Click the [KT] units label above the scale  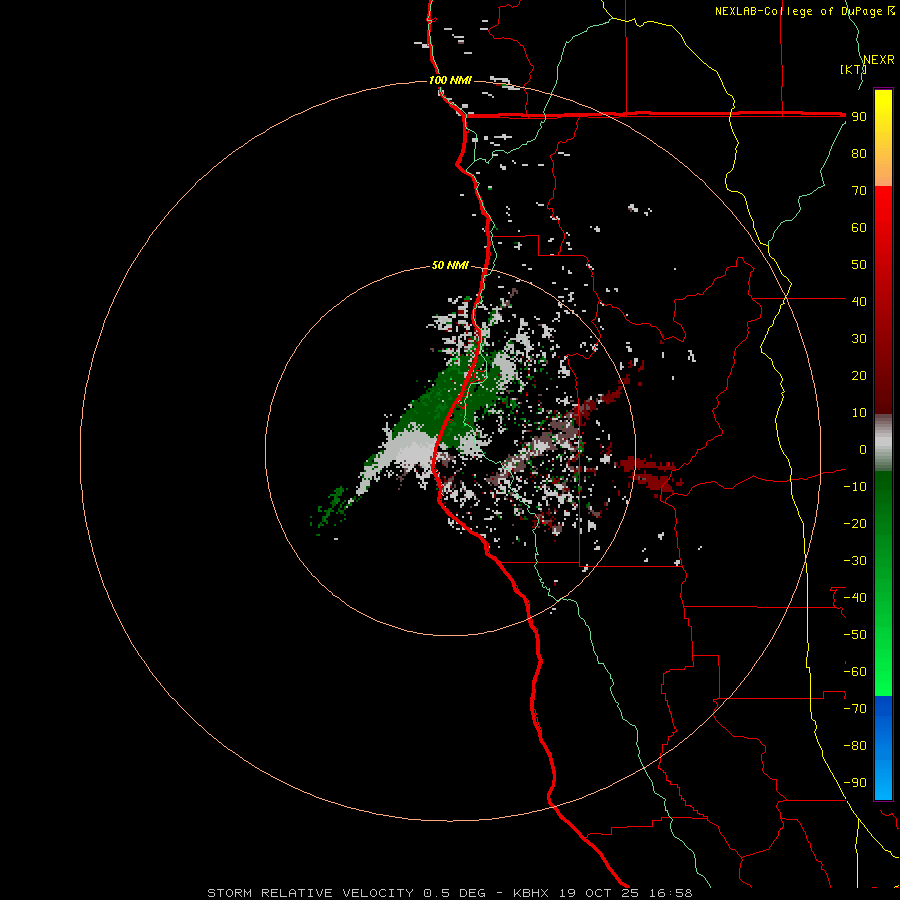coord(853,69)
